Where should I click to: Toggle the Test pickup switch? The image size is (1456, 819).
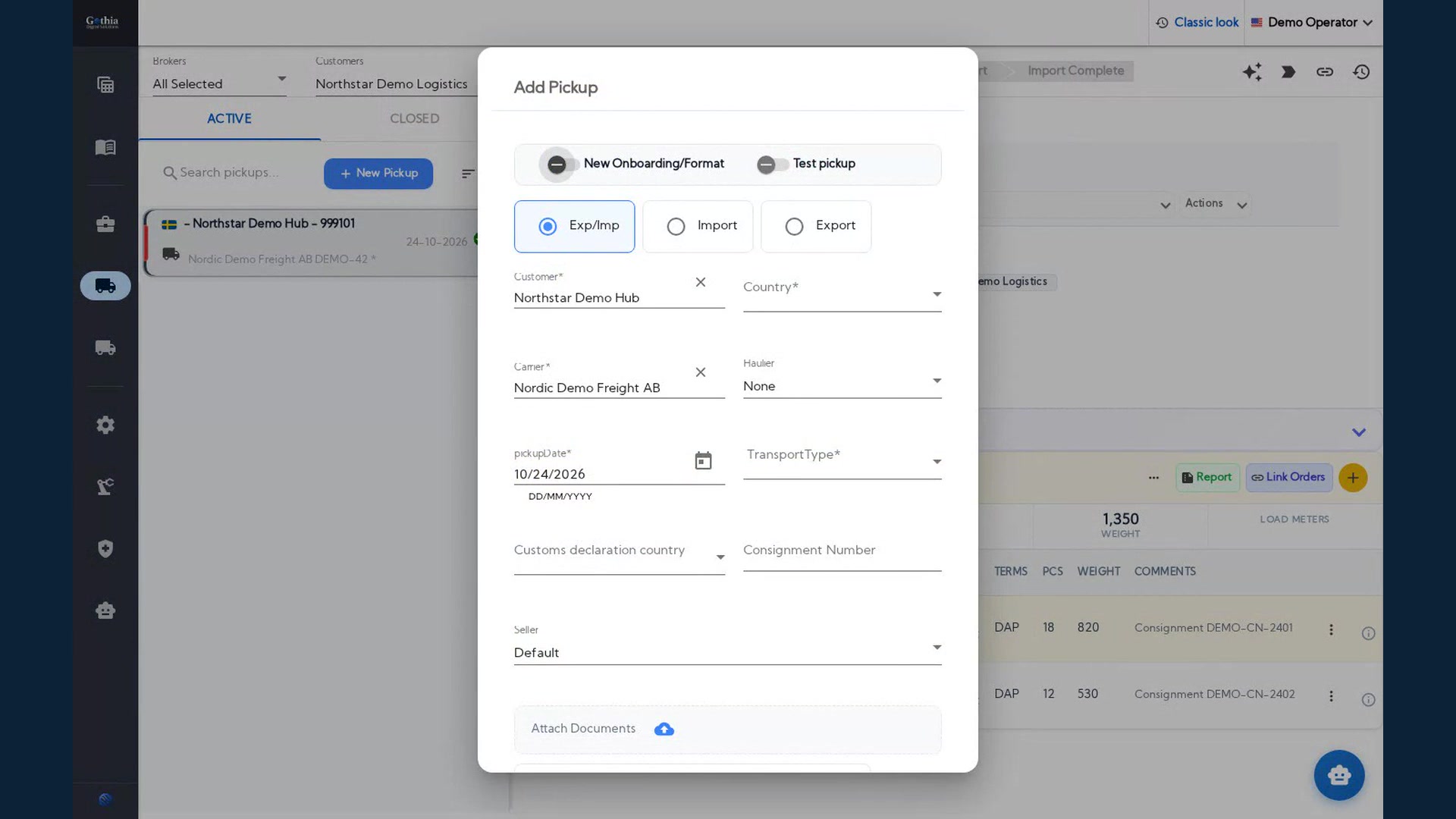pos(771,165)
